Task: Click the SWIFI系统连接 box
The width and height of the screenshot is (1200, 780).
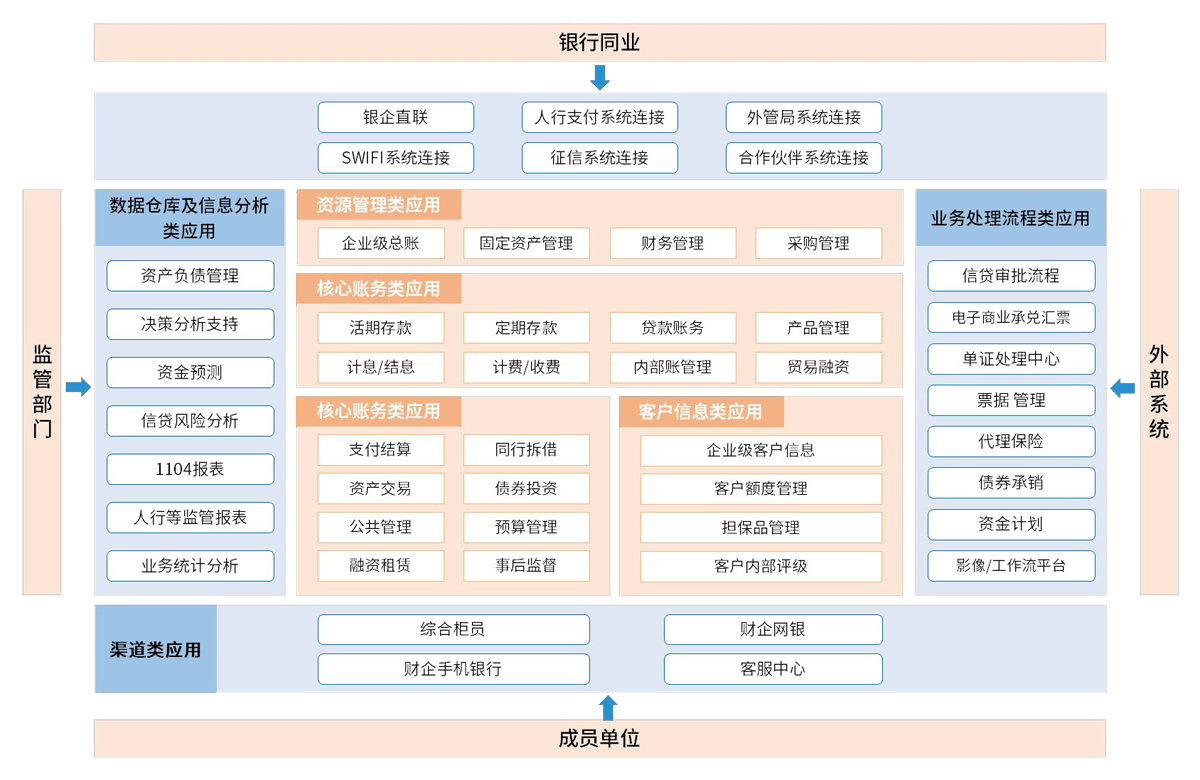Action: point(395,157)
